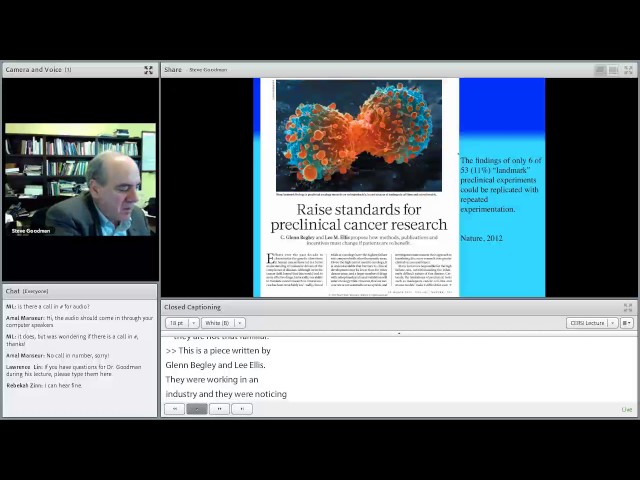
Task: Click the highlighted play captions button
Action: pyautogui.click(x=197, y=409)
